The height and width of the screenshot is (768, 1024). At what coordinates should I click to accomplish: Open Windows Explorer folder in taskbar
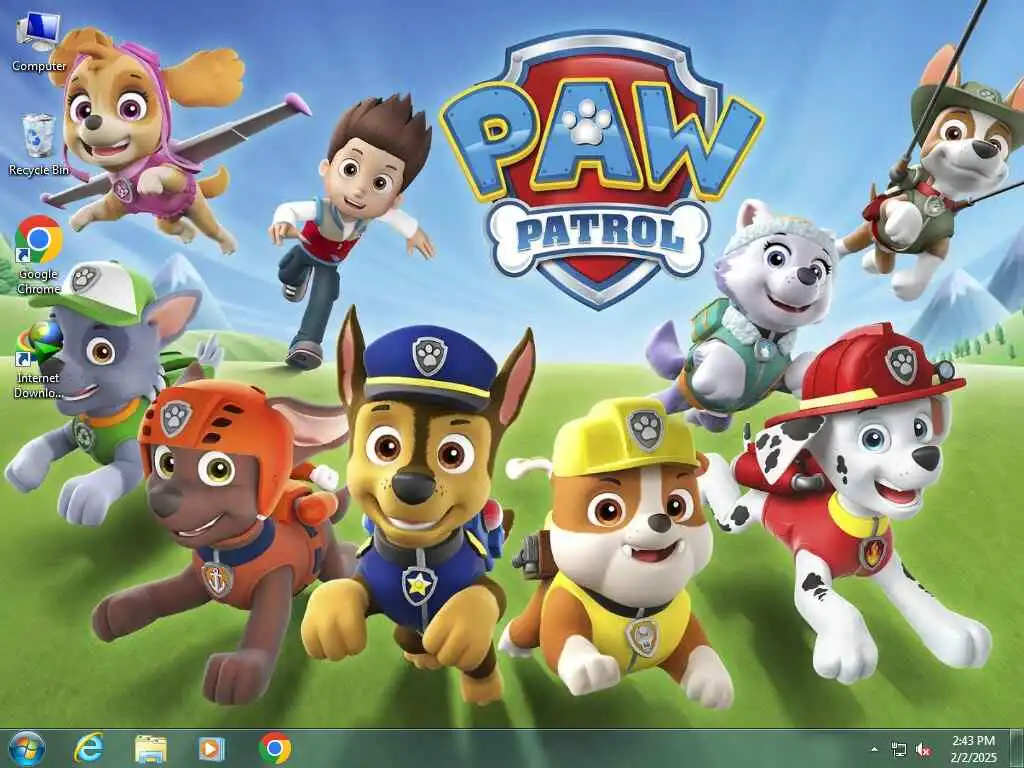[x=151, y=748]
